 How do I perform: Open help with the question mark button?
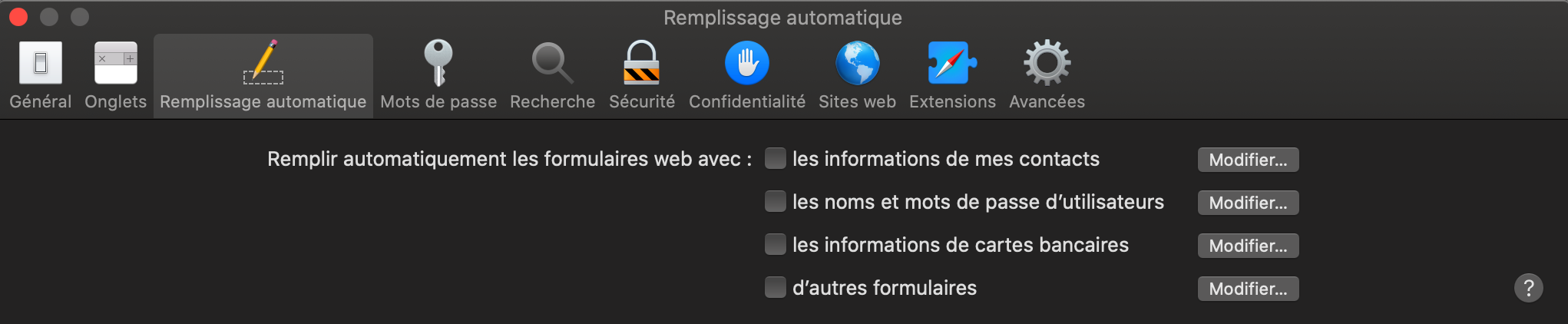pos(1528,288)
